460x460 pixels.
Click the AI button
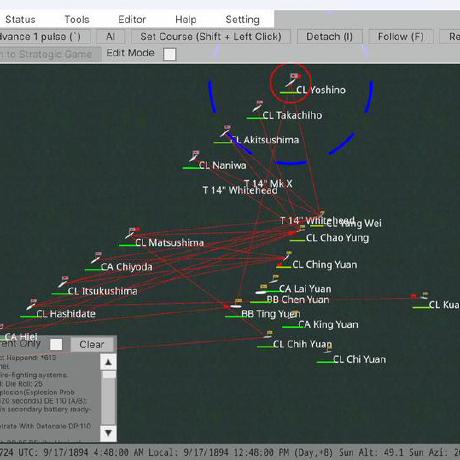coord(110,37)
